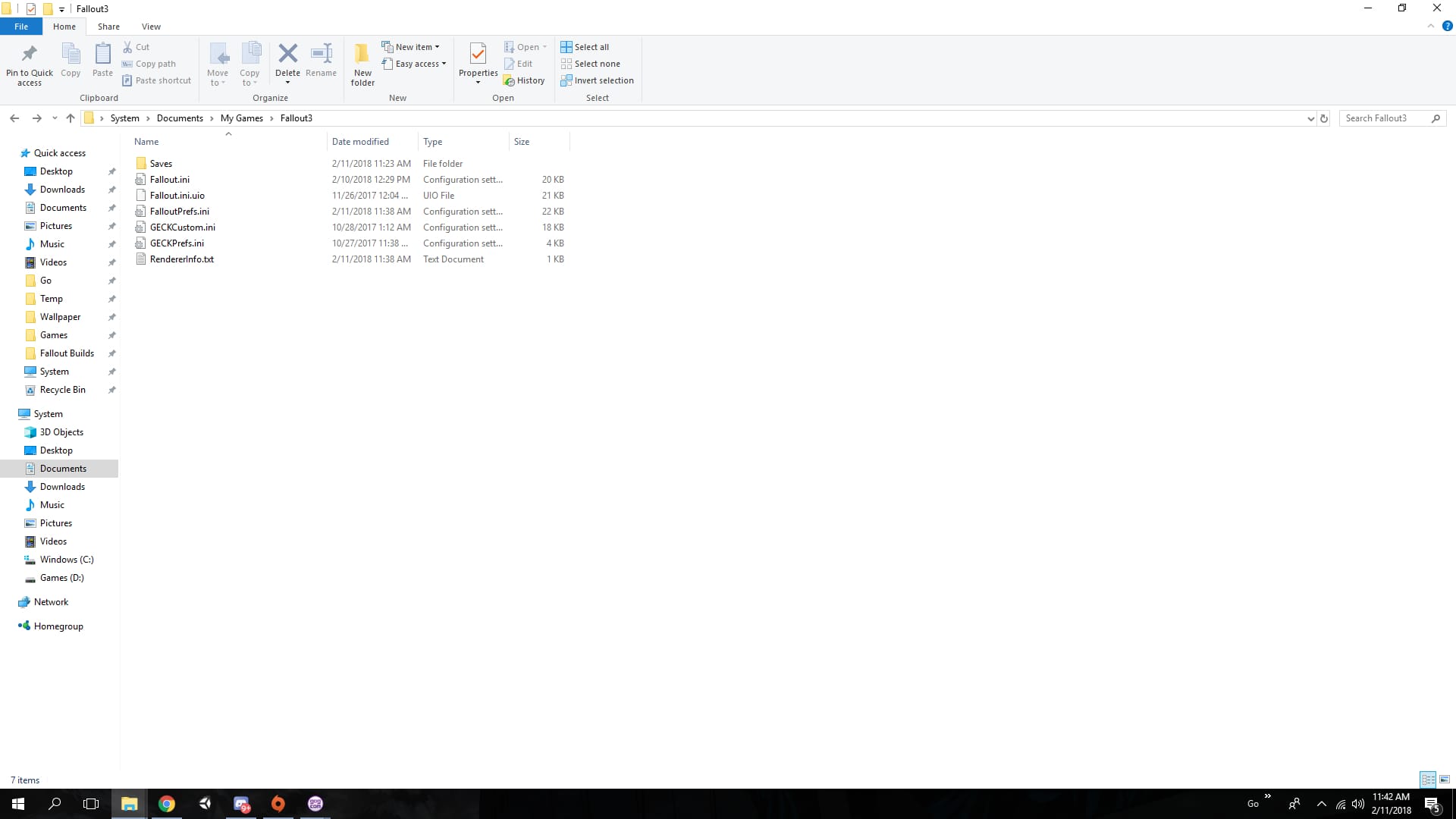Switch to View ribbon tab
The image size is (1456, 819).
(x=151, y=27)
